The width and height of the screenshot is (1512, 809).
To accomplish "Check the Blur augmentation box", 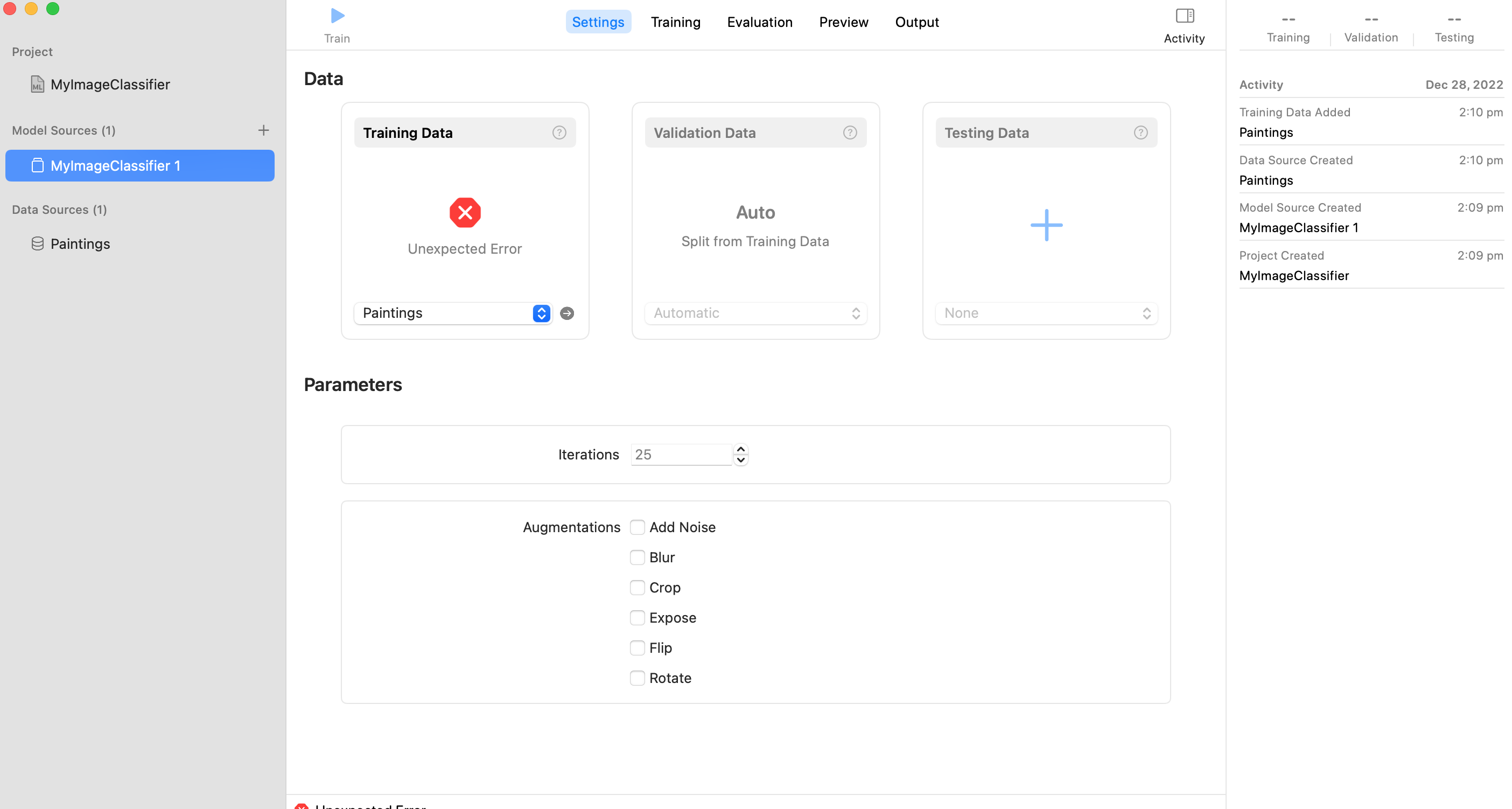I will coord(637,557).
